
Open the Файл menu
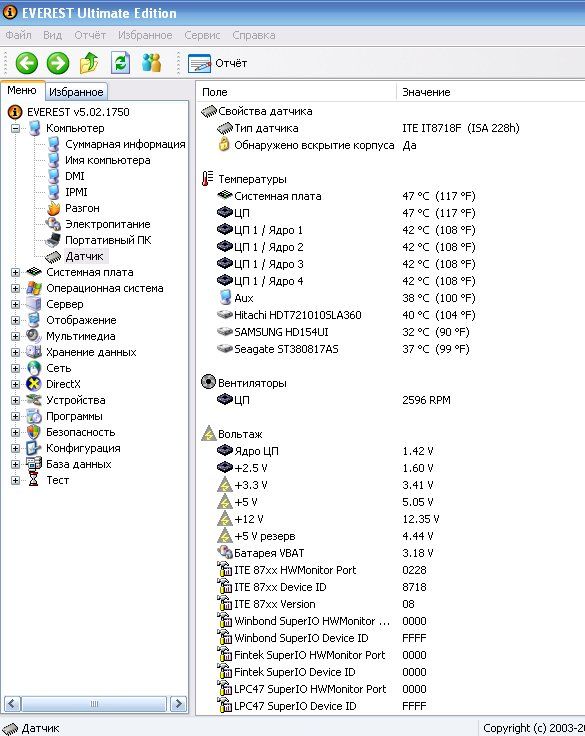click(18, 35)
